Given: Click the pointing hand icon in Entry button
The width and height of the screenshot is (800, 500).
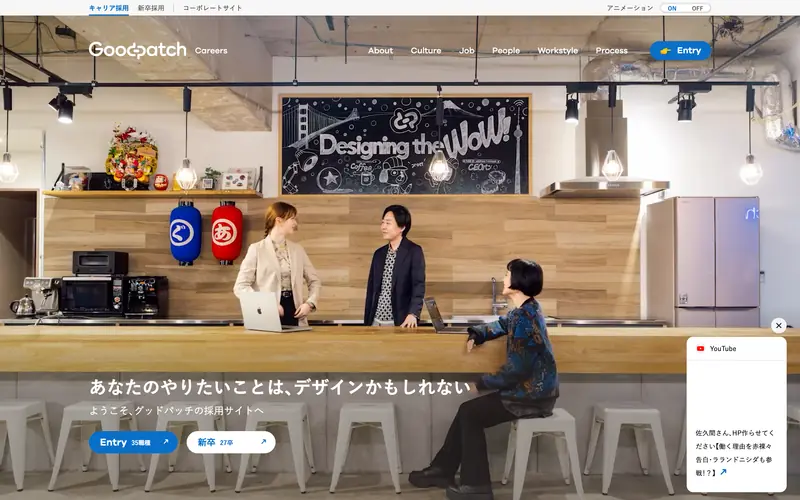Looking at the screenshot, I should [x=665, y=51].
